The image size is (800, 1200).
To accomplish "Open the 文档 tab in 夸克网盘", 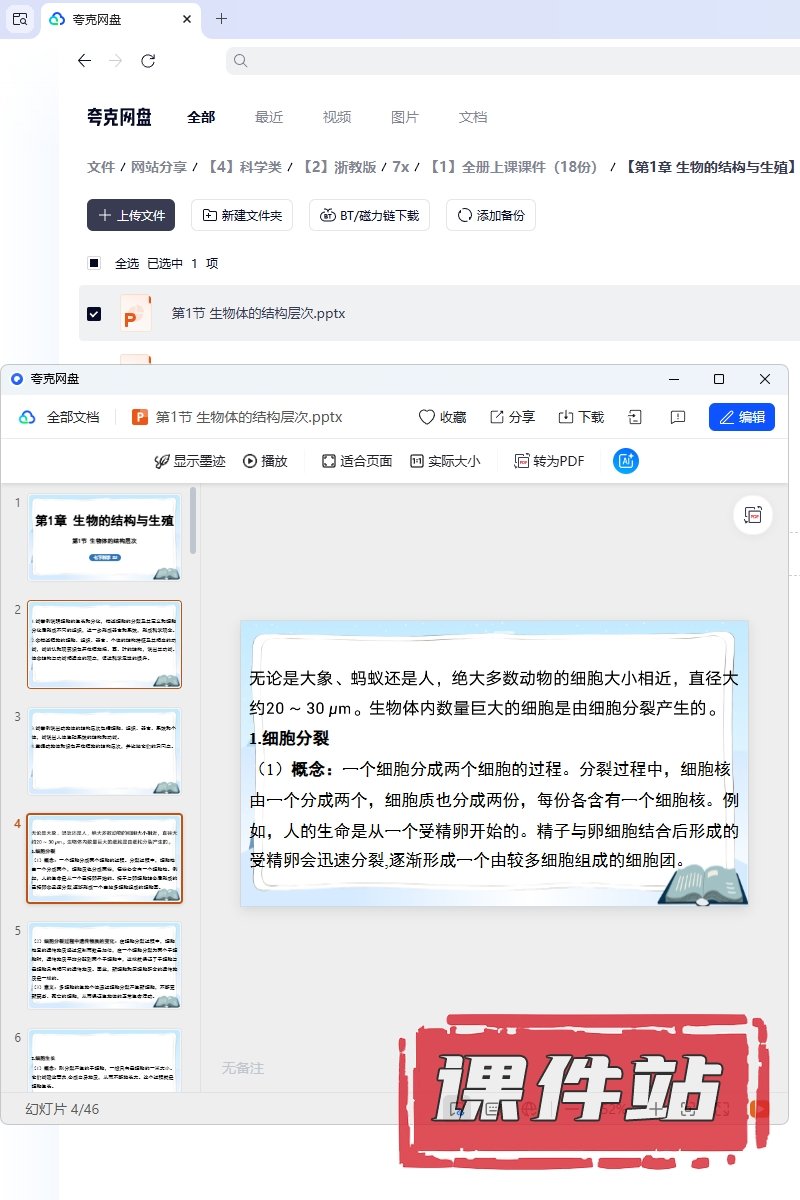I will click(x=472, y=117).
